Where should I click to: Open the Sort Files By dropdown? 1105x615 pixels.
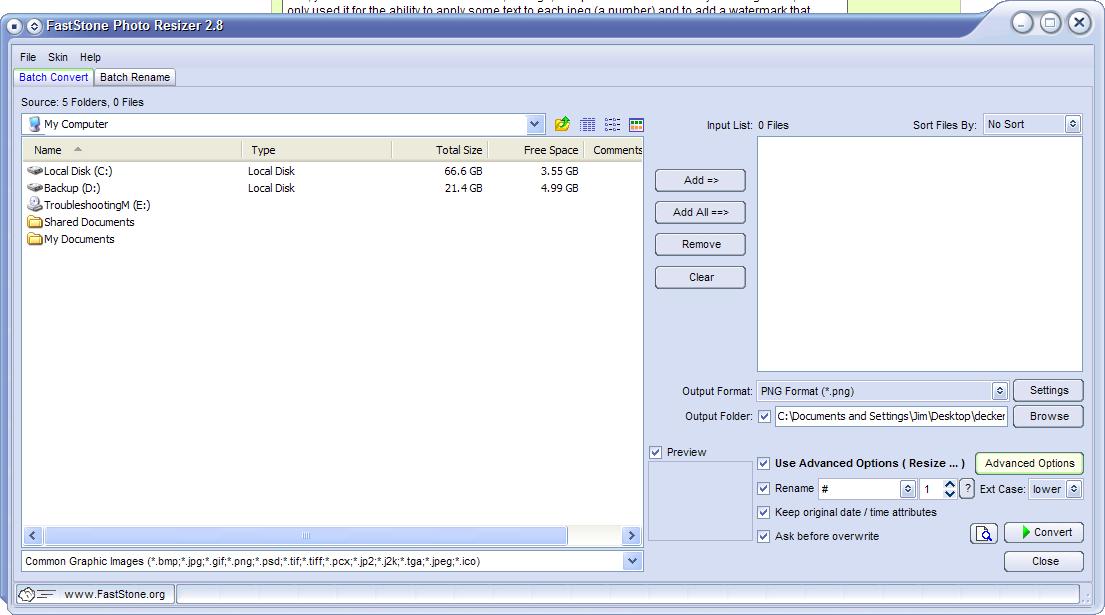(x=1073, y=124)
